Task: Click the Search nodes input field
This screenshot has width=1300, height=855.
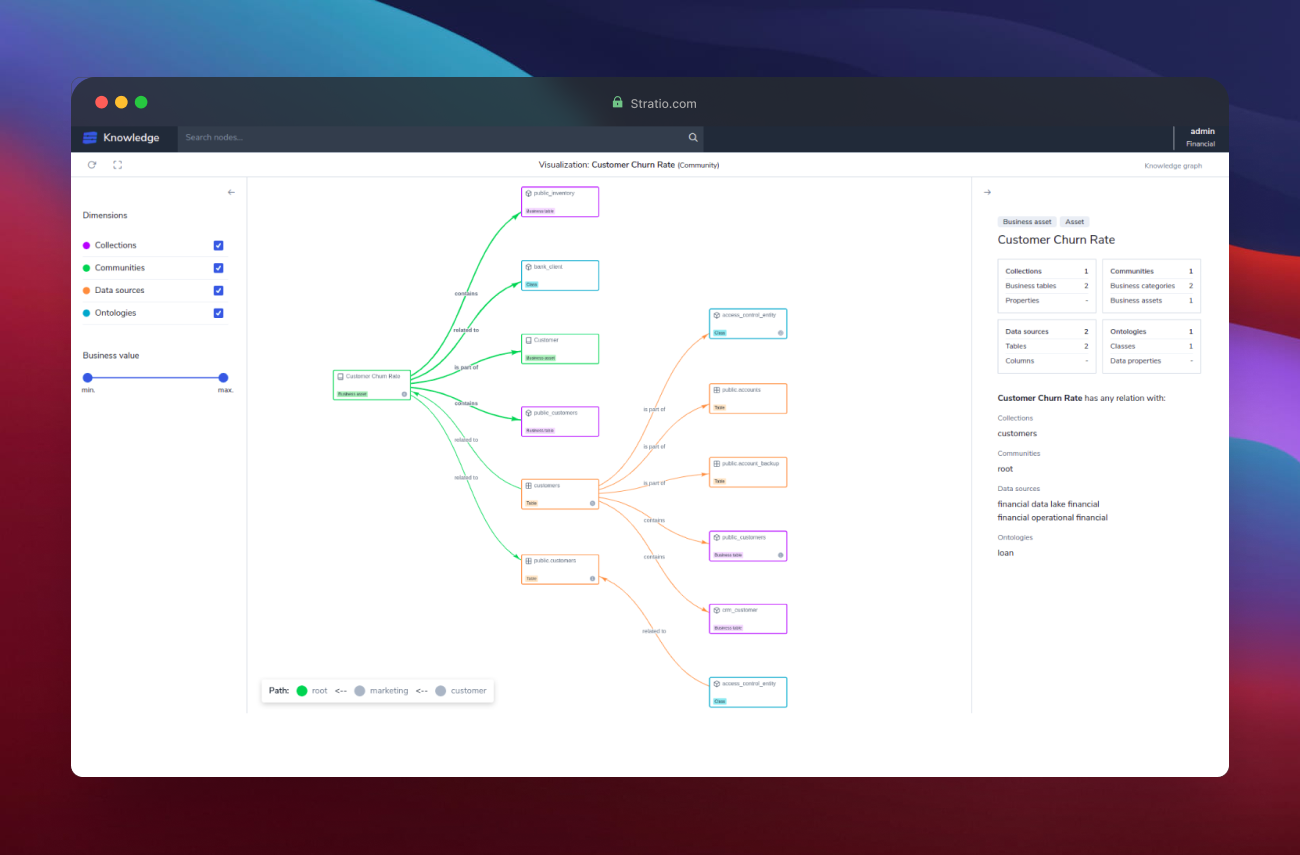Action: pos(430,138)
